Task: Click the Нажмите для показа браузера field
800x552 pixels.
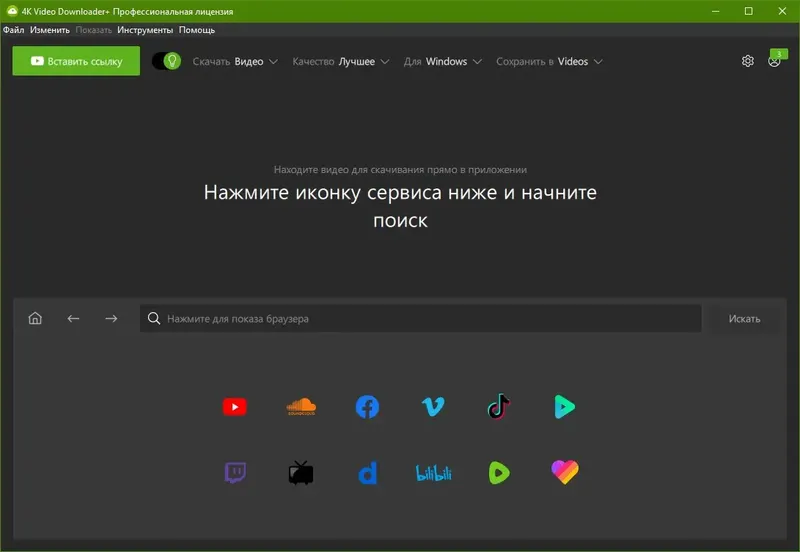Action: [x=420, y=319]
